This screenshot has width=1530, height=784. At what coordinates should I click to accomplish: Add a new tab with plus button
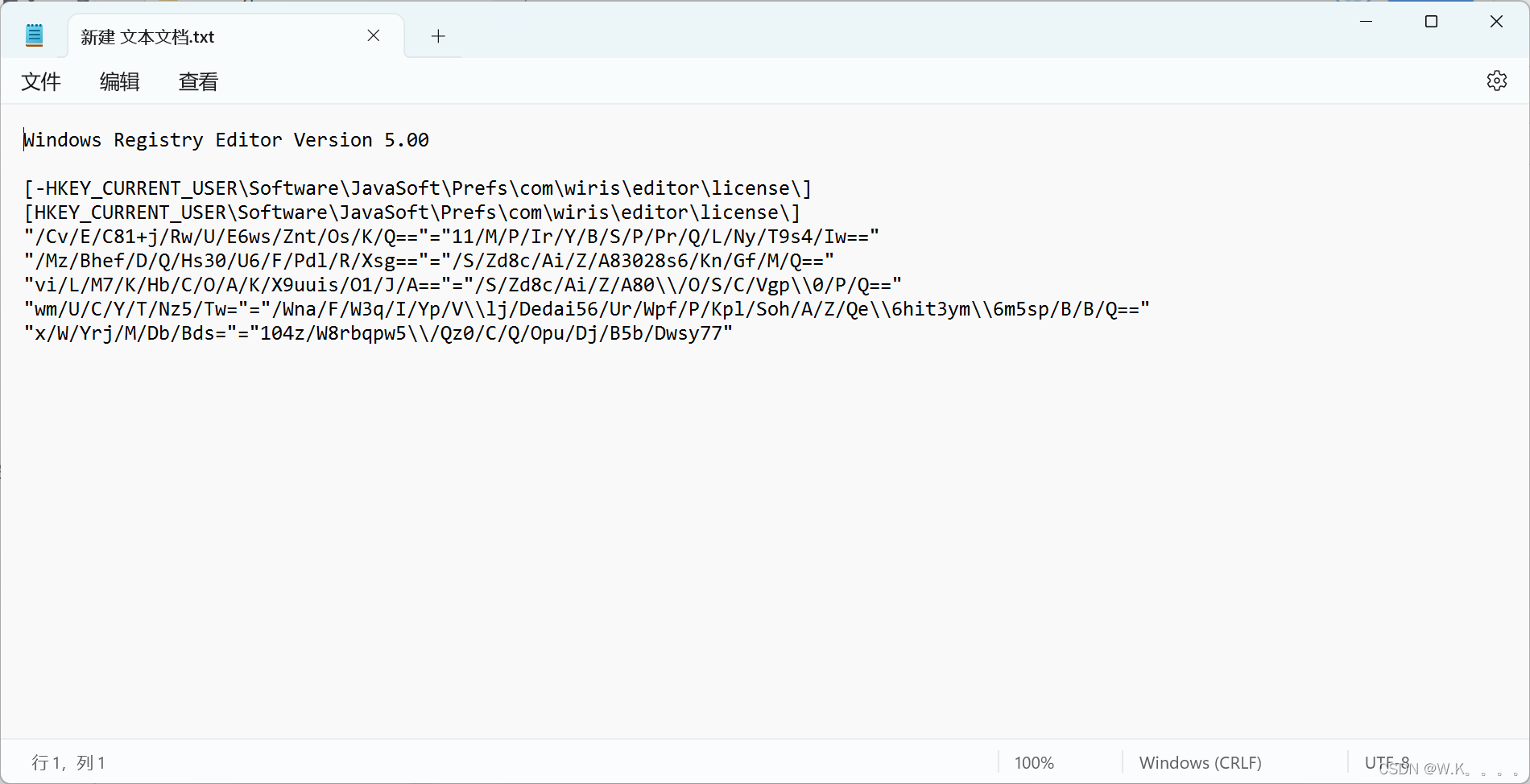coord(438,36)
